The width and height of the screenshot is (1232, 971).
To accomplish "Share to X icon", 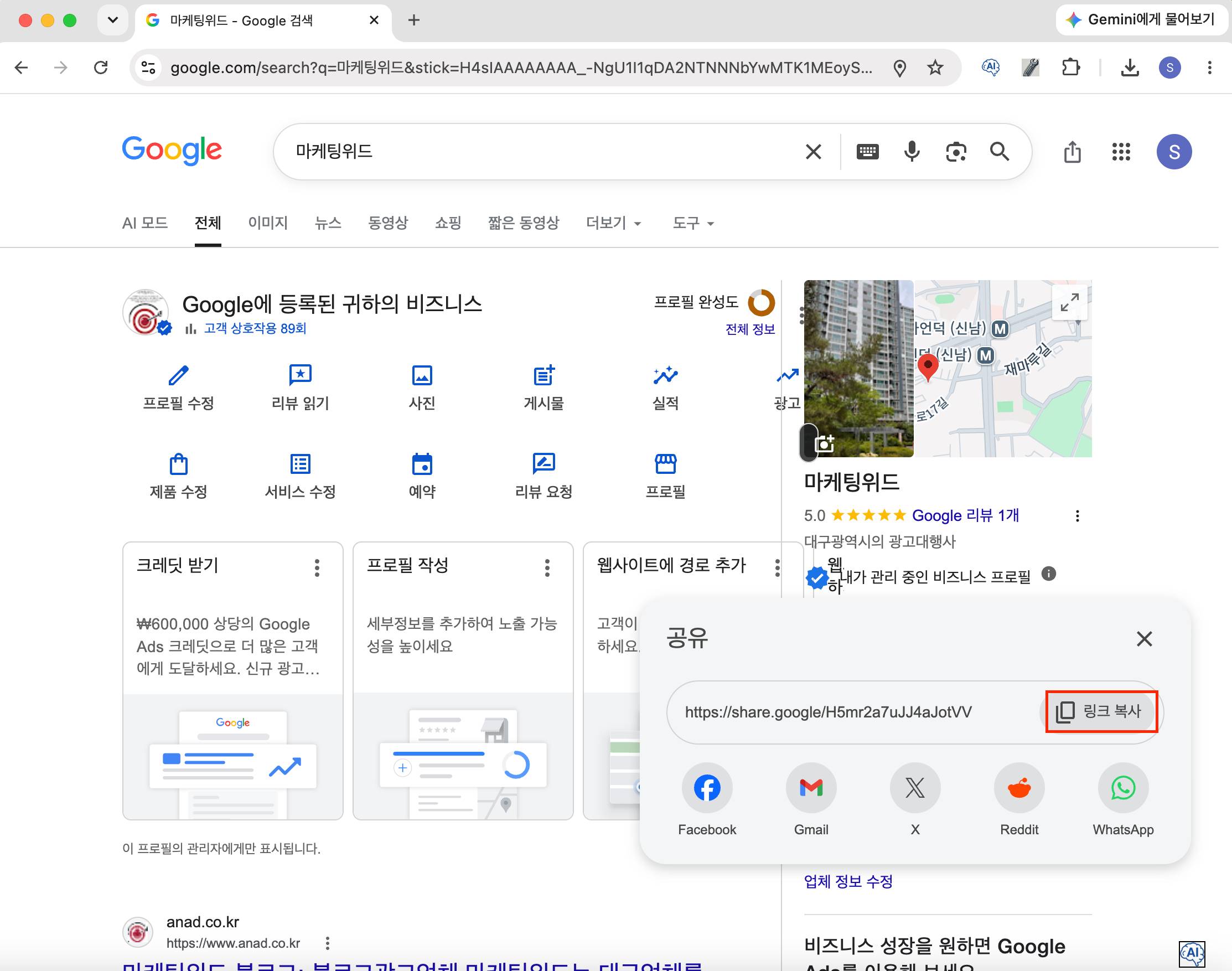I will click(x=915, y=788).
